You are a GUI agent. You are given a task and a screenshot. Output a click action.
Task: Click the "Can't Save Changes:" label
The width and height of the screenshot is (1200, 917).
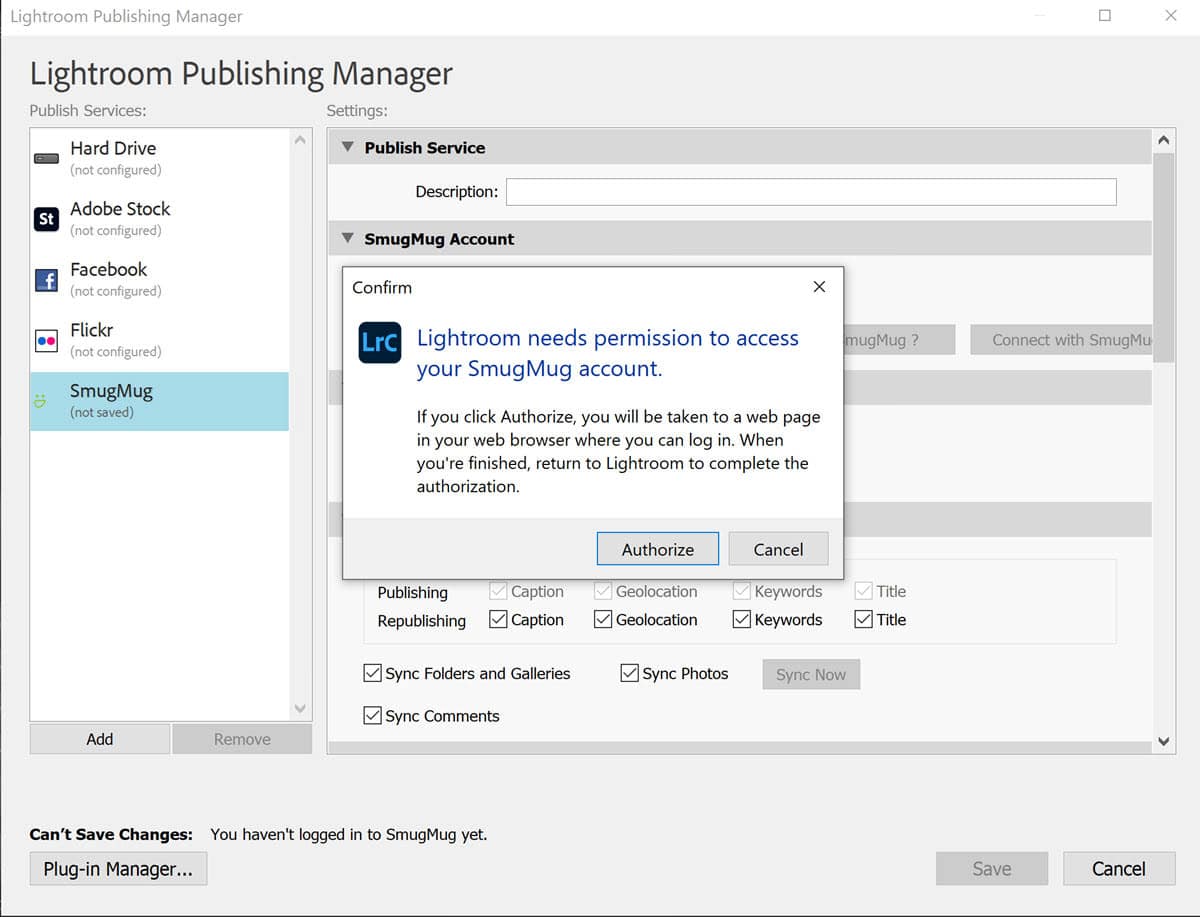(x=111, y=834)
